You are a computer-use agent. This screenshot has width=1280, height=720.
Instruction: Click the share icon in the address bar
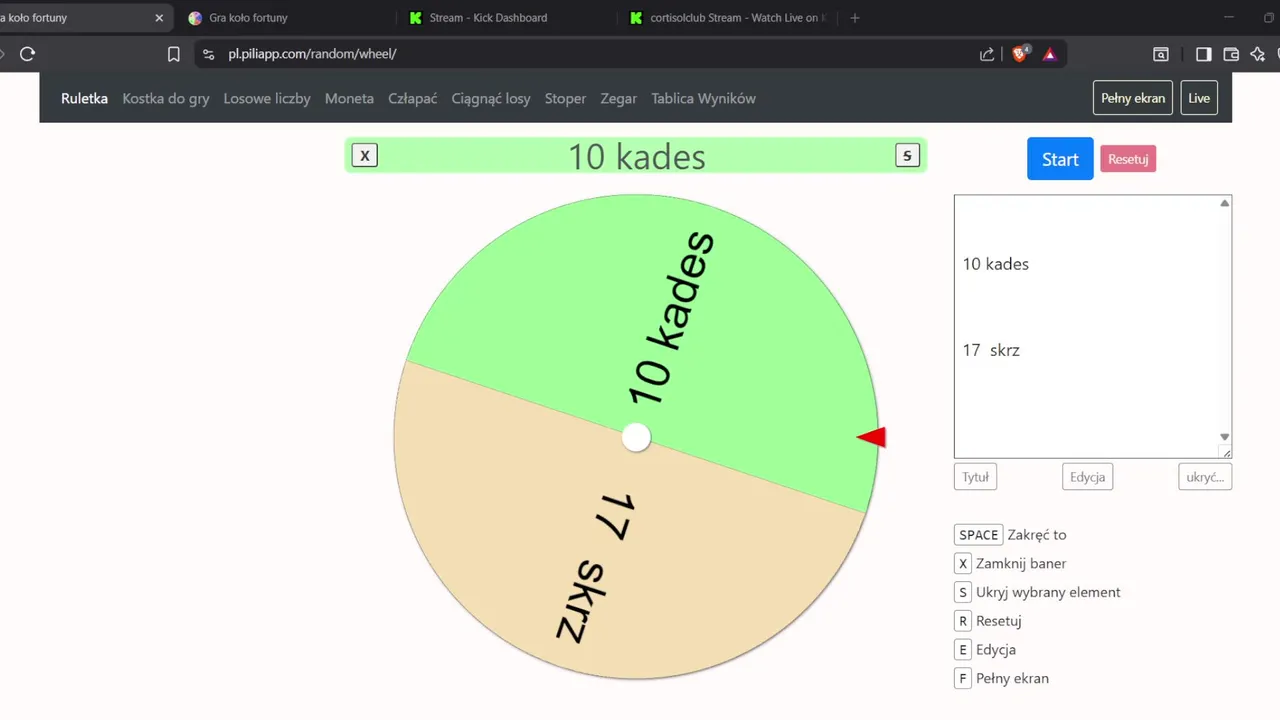987,54
